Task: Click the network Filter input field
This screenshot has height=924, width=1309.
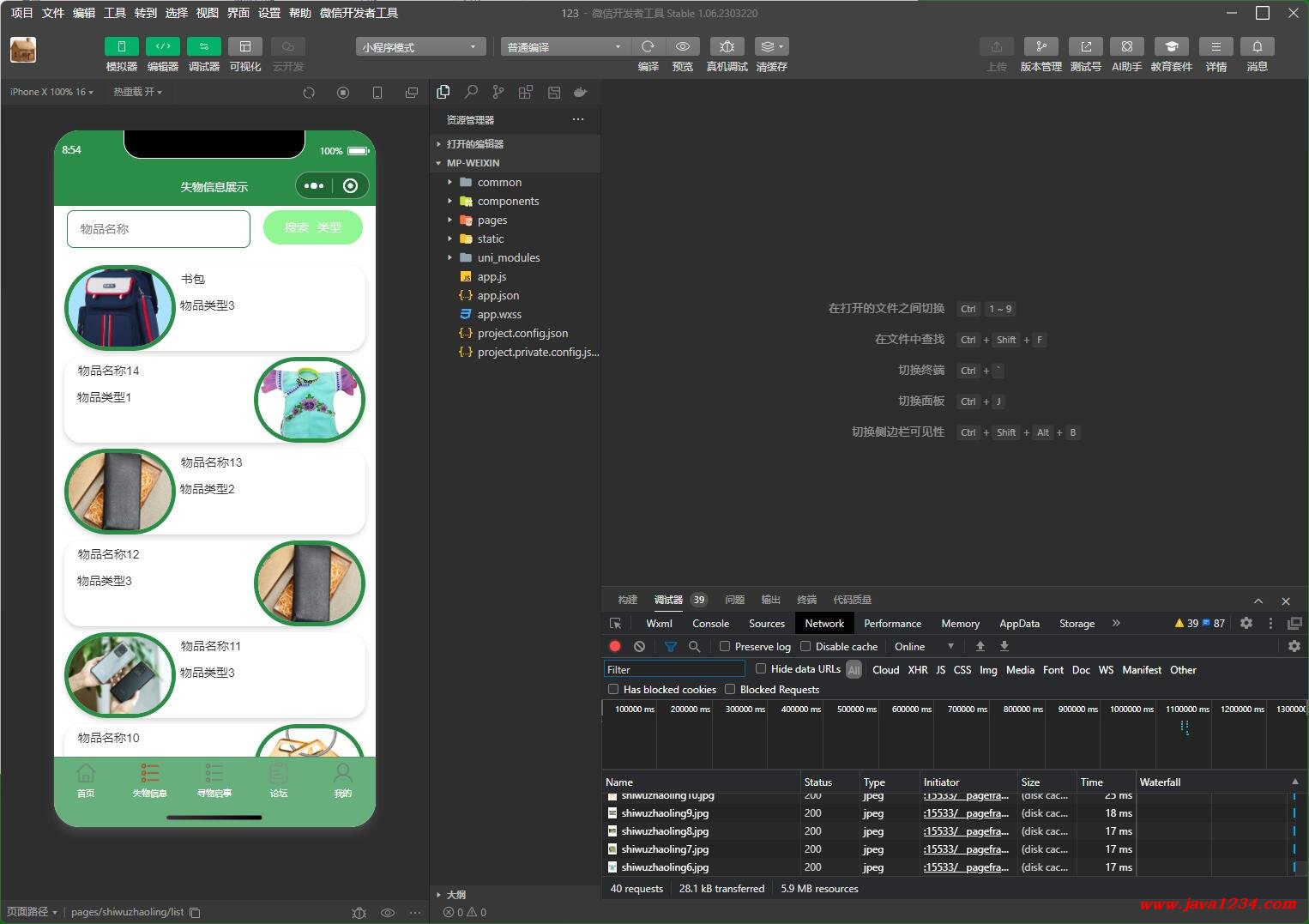Action: coord(674,669)
